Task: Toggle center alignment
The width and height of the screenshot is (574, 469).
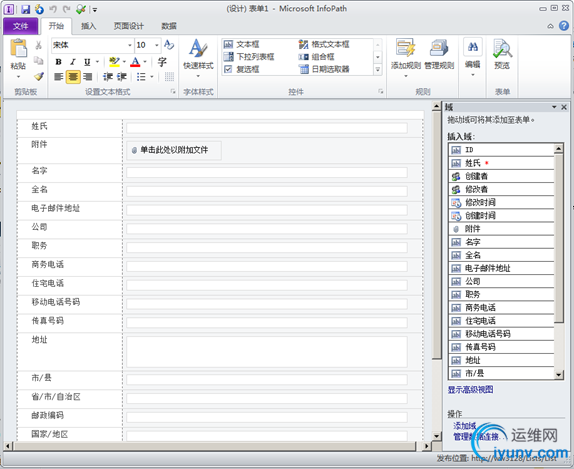Action: coord(73,77)
